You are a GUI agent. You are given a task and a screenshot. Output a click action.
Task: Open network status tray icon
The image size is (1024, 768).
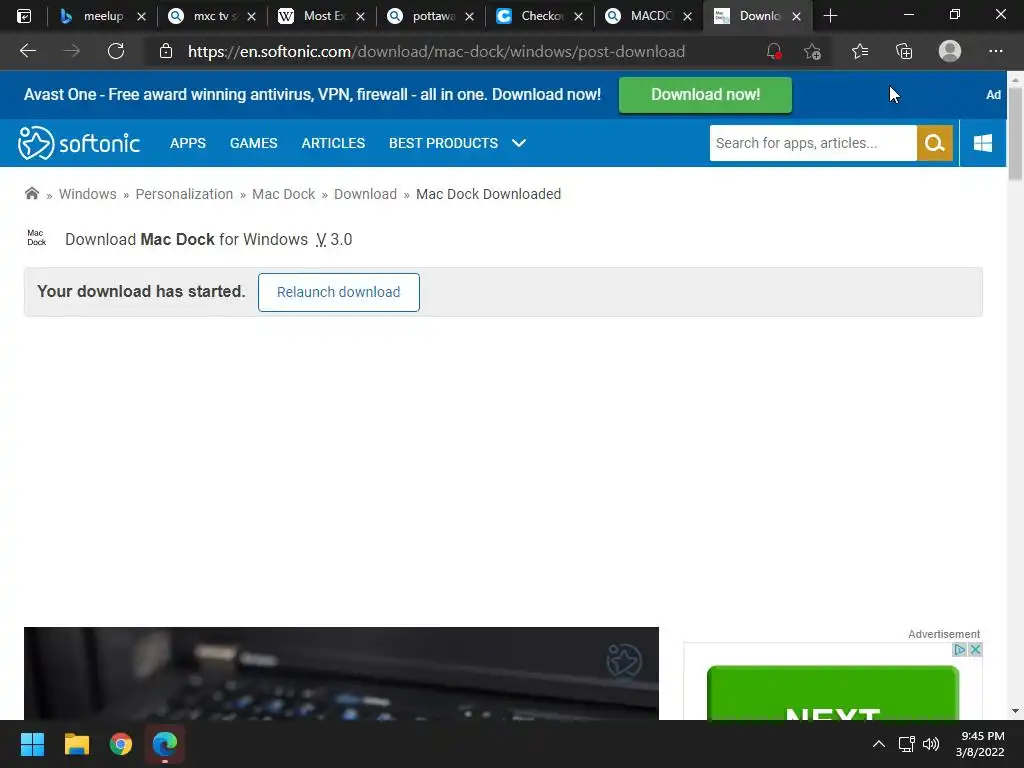click(x=906, y=744)
